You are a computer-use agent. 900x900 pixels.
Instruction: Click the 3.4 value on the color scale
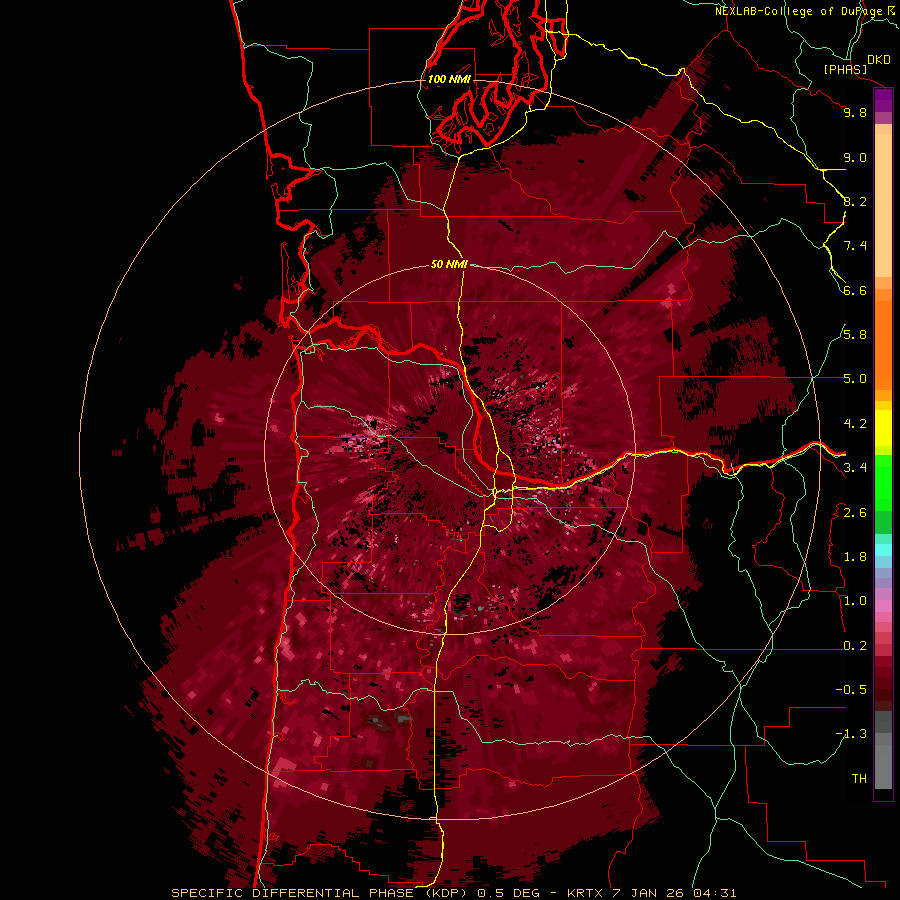click(855, 468)
